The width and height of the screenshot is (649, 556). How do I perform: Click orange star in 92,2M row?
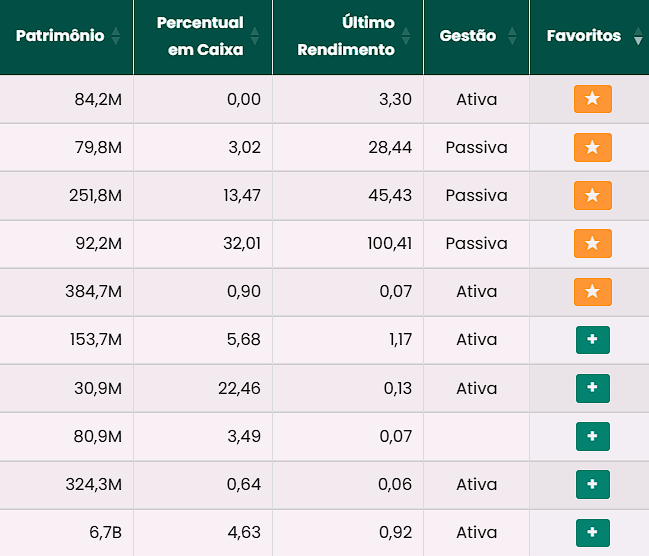point(592,243)
